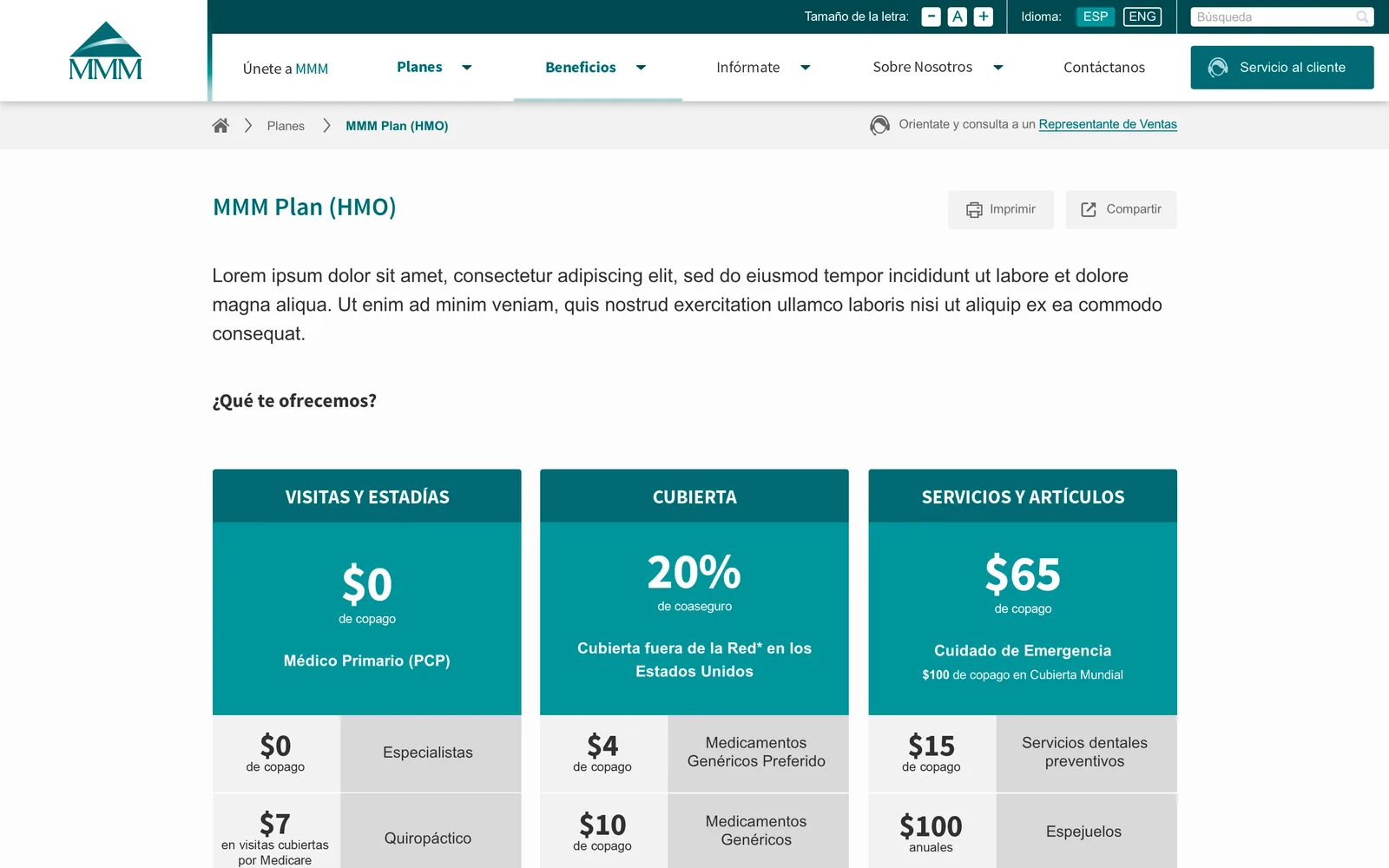1389x868 pixels.
Task: Click the MMM logo
Action: click(x=105, y=51)
